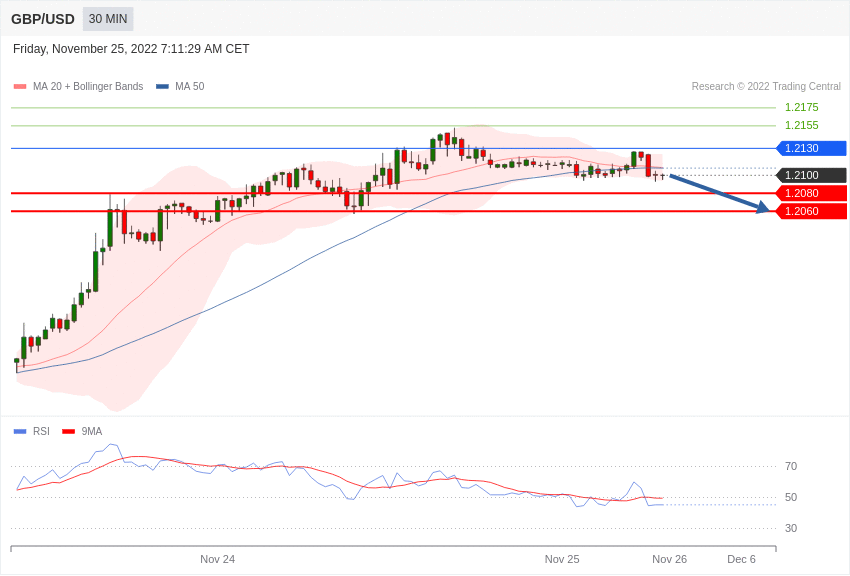Click the MA 50 legend swatch
The height and width of the screenshot is (576, 850).
click(x=162, y=87)
